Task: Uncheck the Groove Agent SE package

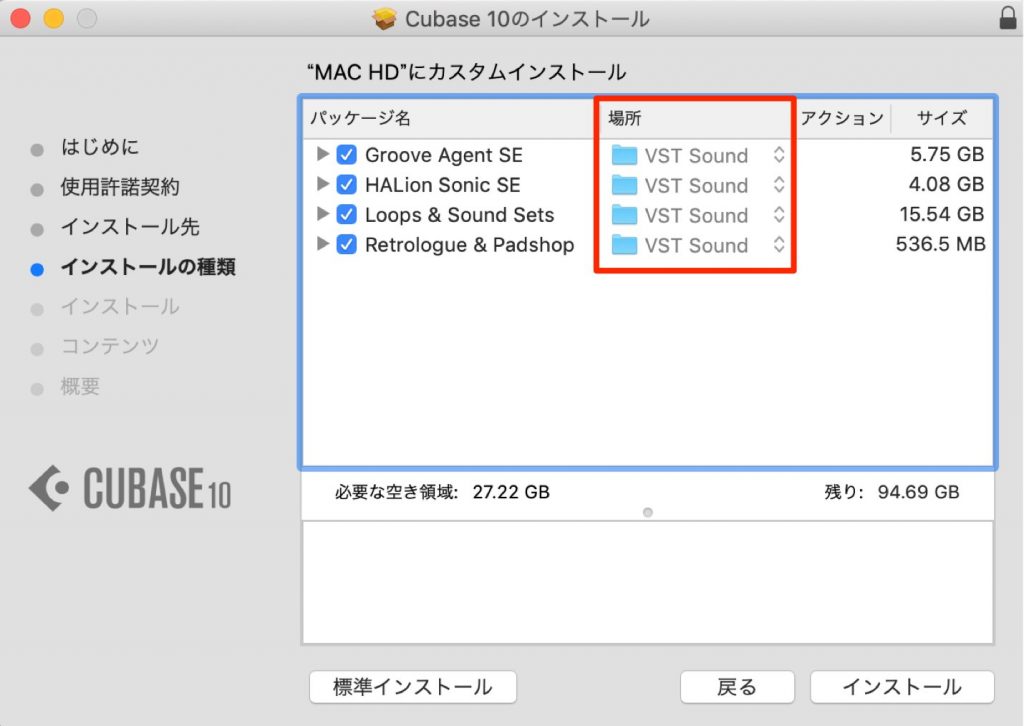Action: [348, 155]
